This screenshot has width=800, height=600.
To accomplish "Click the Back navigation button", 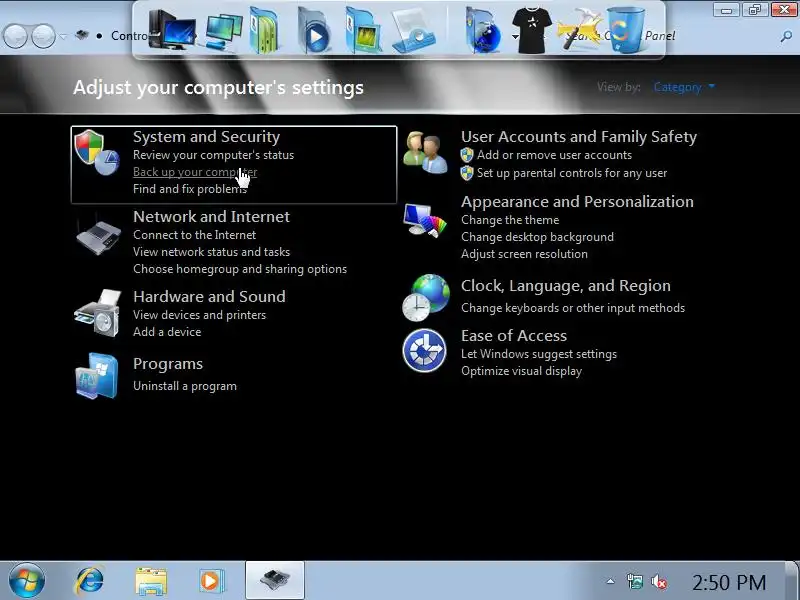I will 15,36.
